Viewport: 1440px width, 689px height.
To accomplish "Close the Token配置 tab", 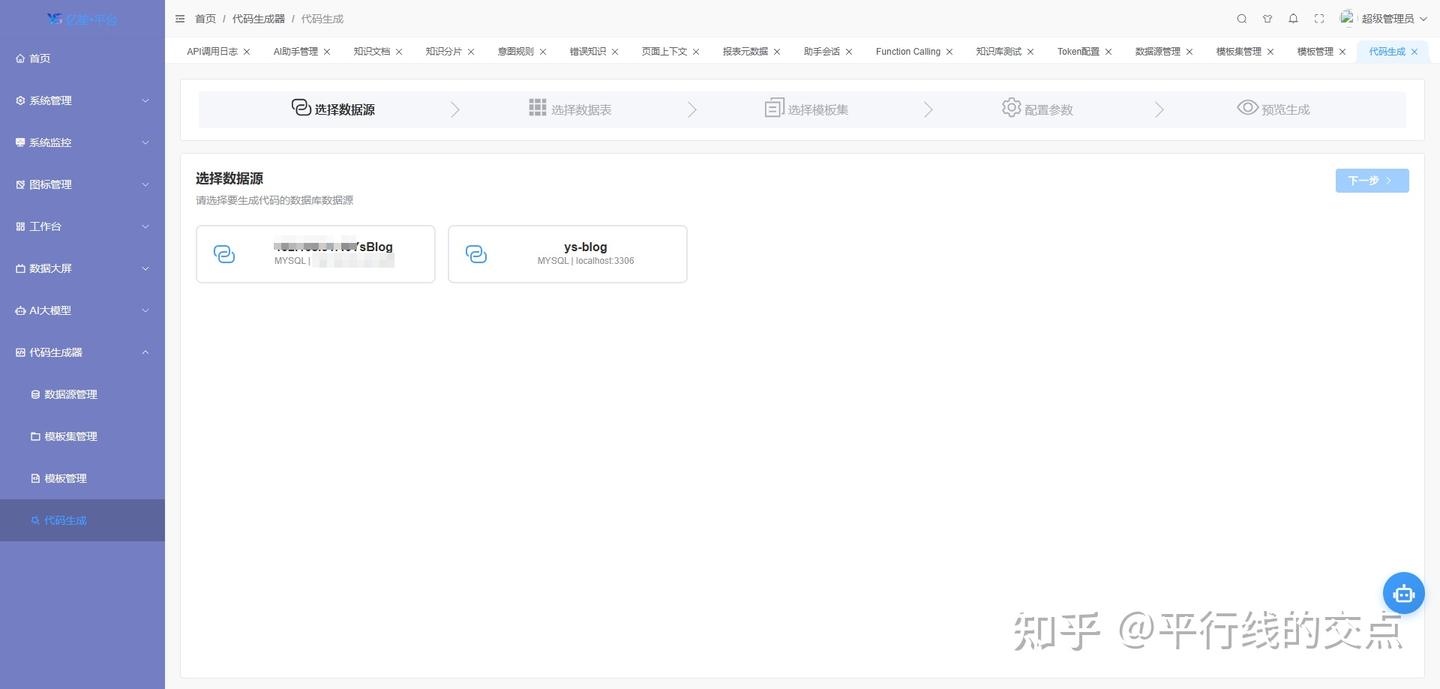I will 1108,52.
